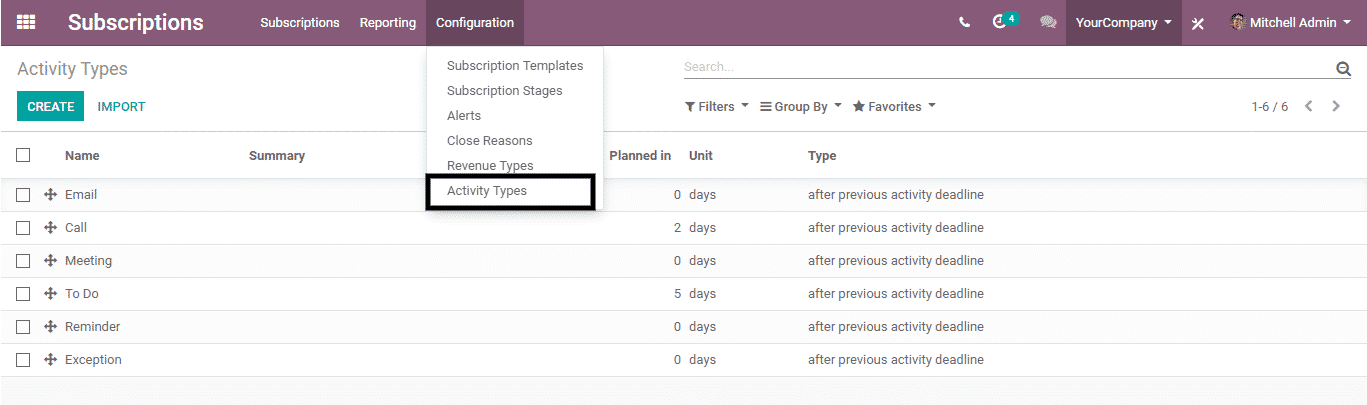
Task: Click the debug tools wrench icon
Action: point(1198,23)
